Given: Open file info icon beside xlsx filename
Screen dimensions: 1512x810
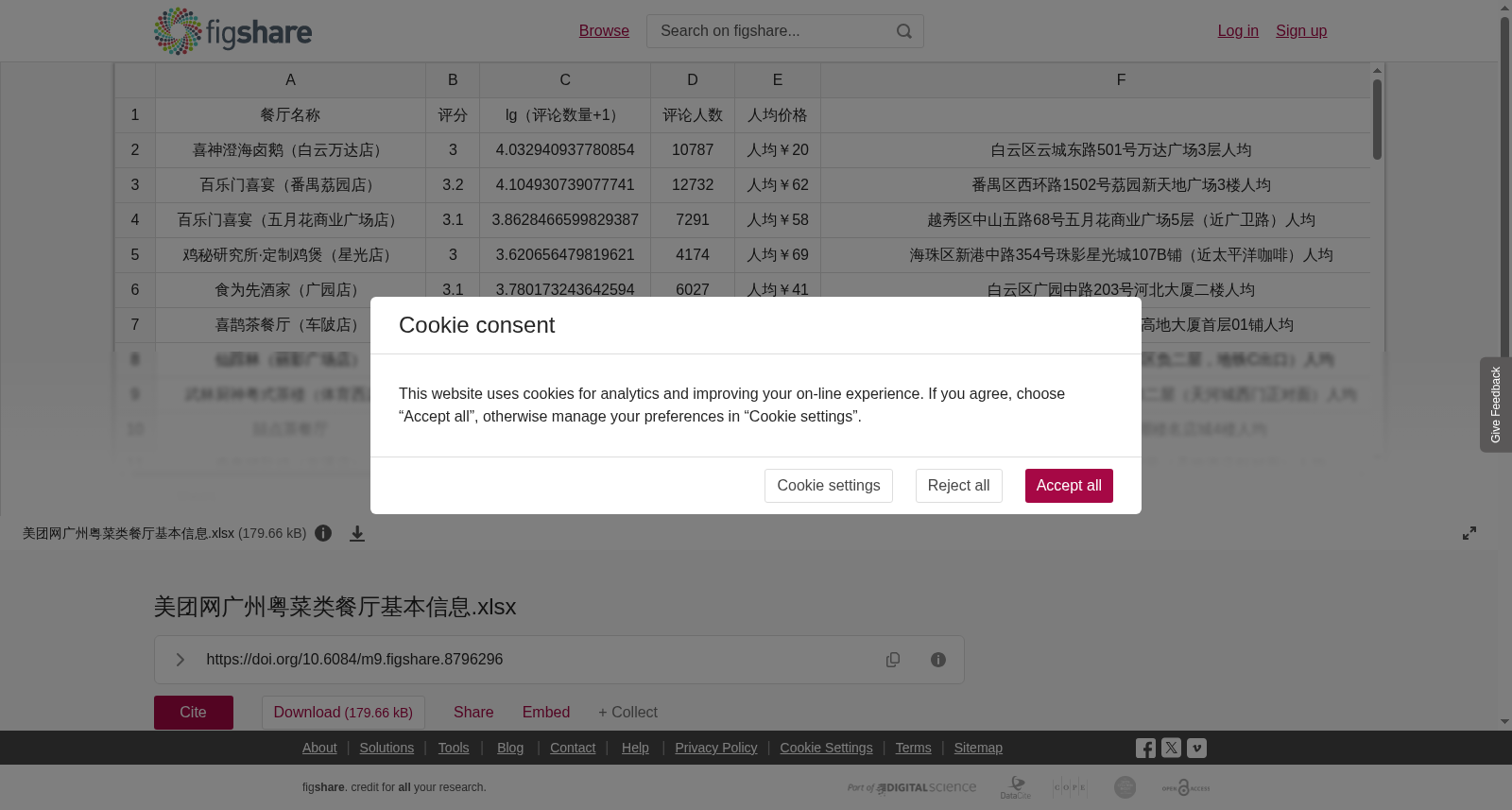Looking at the screenshot, I should pos(323,533).
